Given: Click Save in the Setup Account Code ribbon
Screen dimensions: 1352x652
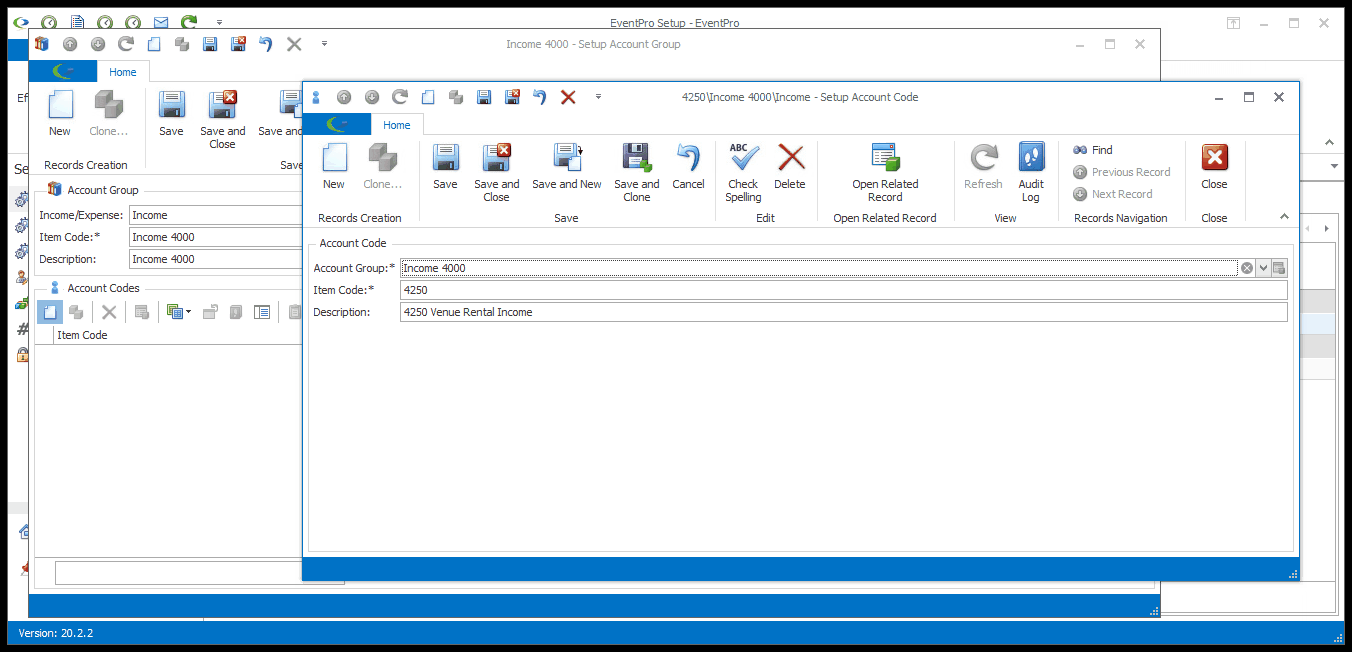Looking at the screenshot, I should [x=445, y=167].
